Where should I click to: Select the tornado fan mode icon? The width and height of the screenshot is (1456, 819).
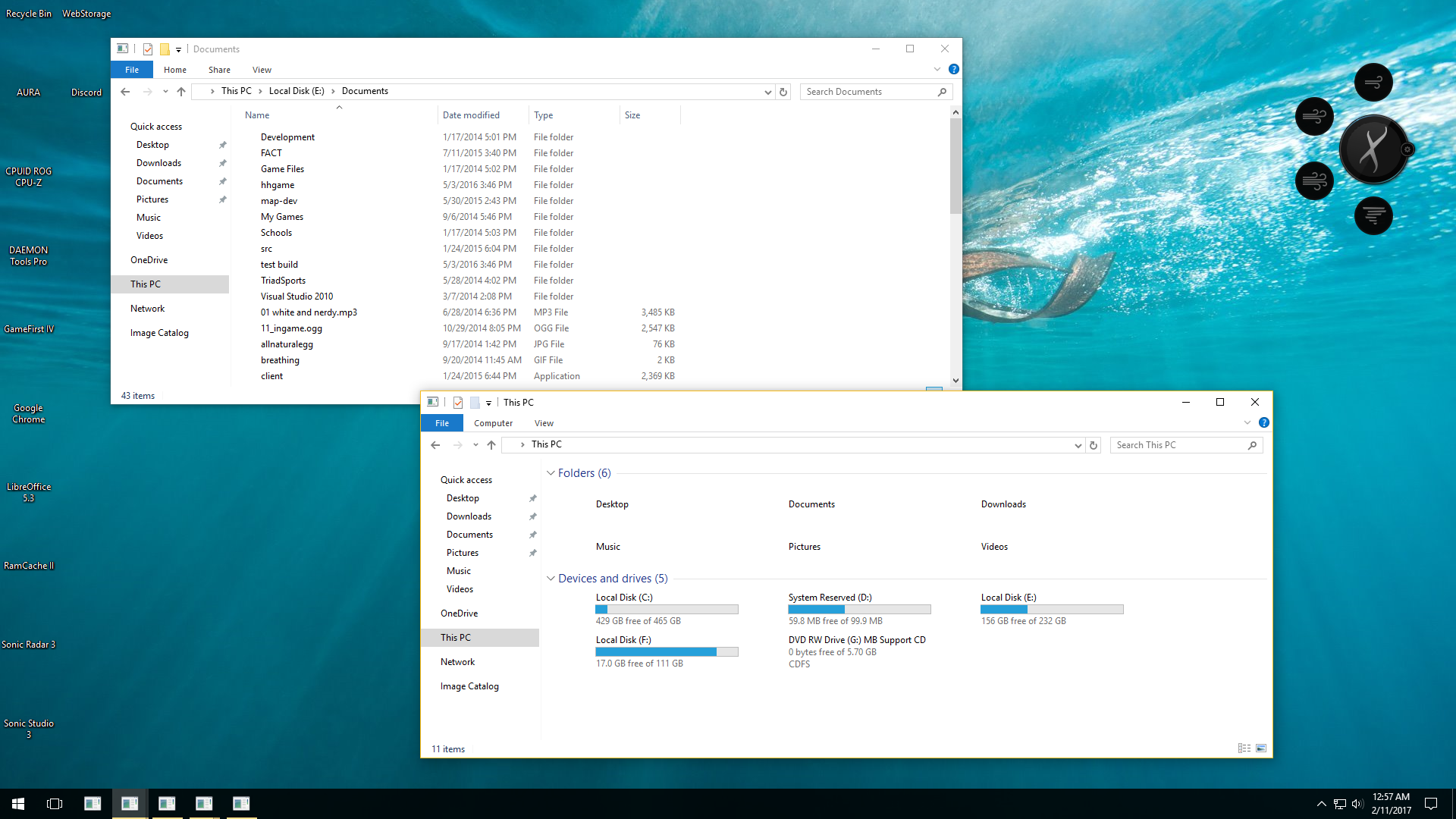pos(1373,215)
